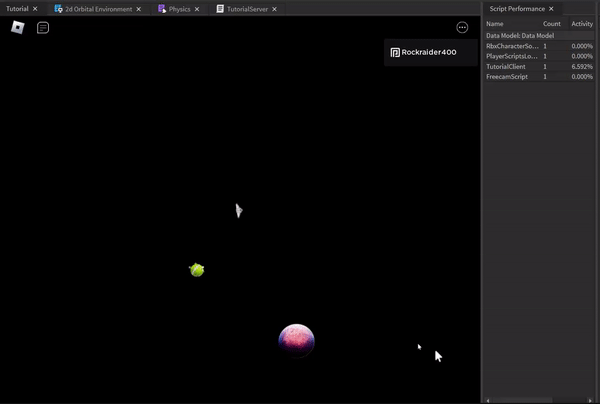Select the RbxCharacterSo... script row
Viewport: 600px width, 404px height.
coord(539,46)
